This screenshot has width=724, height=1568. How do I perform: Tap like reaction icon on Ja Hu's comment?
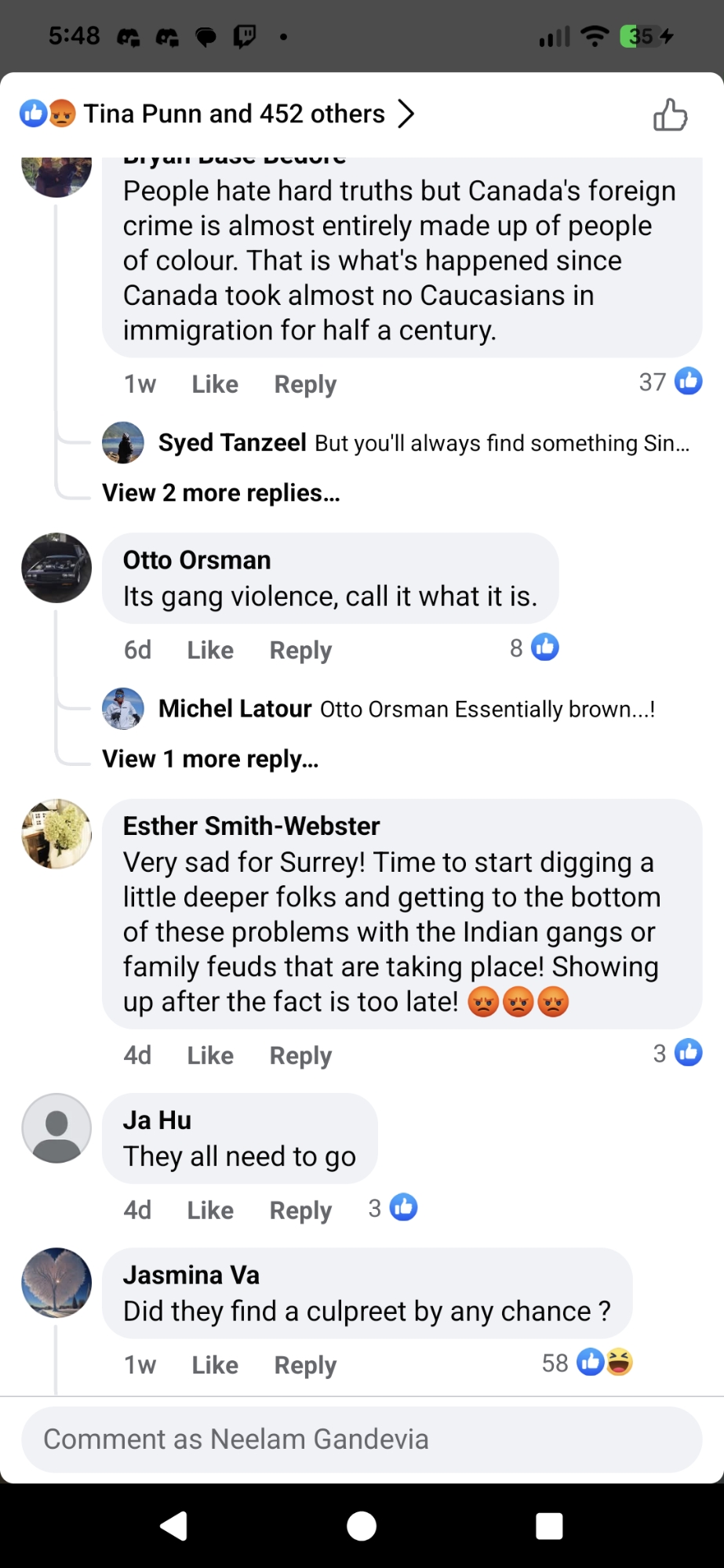tap(403, 1208)
